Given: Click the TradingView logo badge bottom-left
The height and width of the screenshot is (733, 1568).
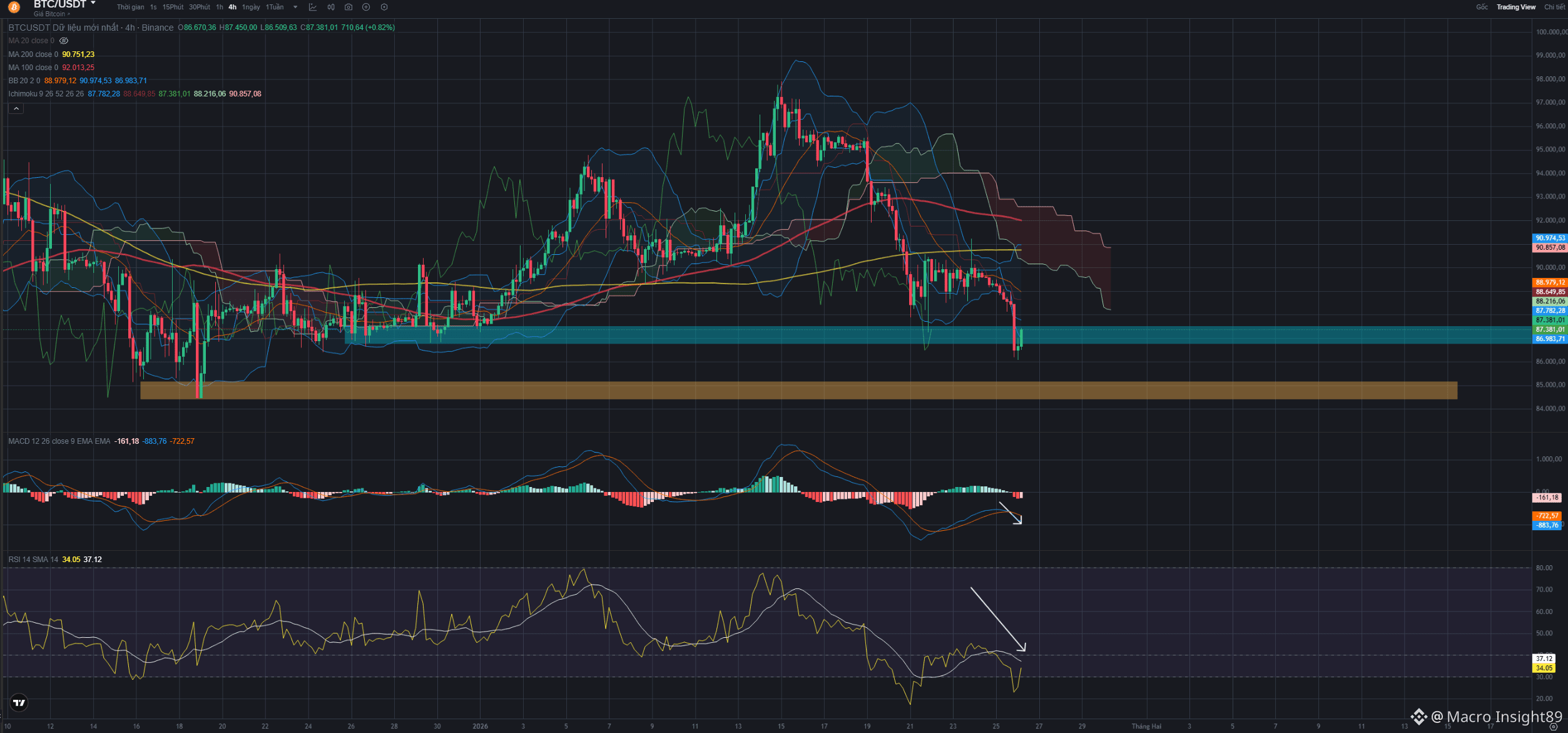Looking at the screenshot, I should coord(19,702).
